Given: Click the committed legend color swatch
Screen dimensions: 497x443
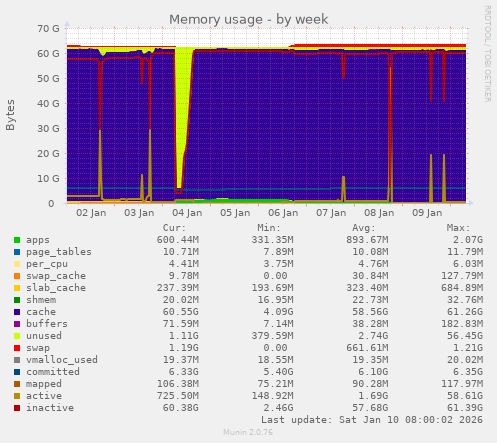Looking at the screenshot, I should point(17,372).
